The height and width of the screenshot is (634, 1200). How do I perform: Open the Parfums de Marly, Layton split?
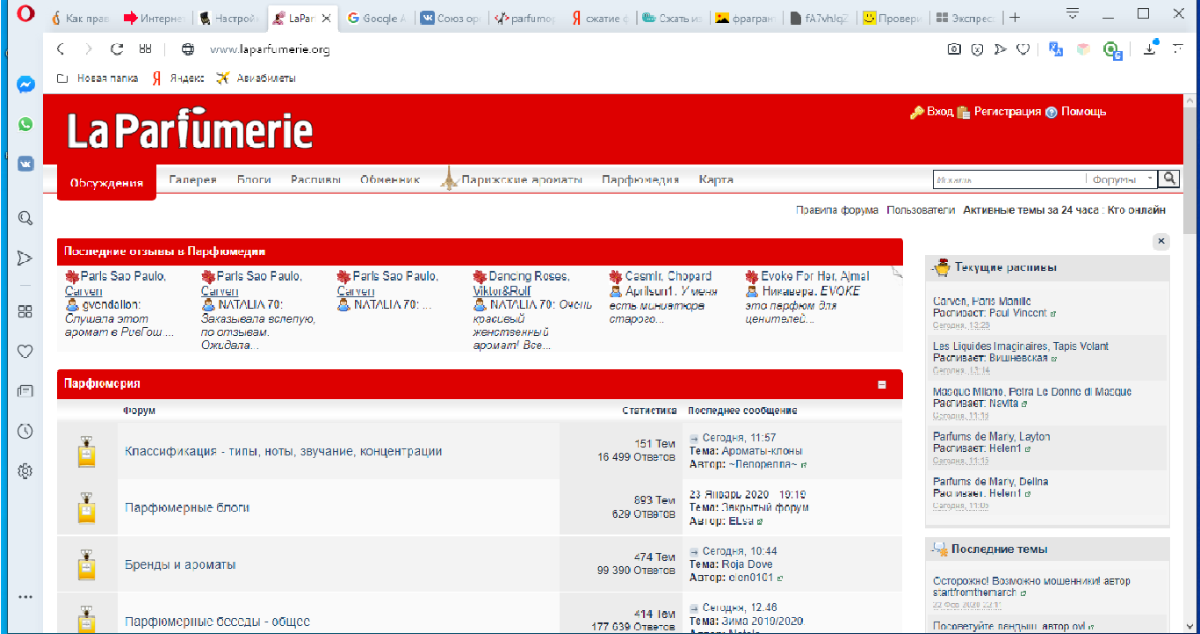[991, 437]
